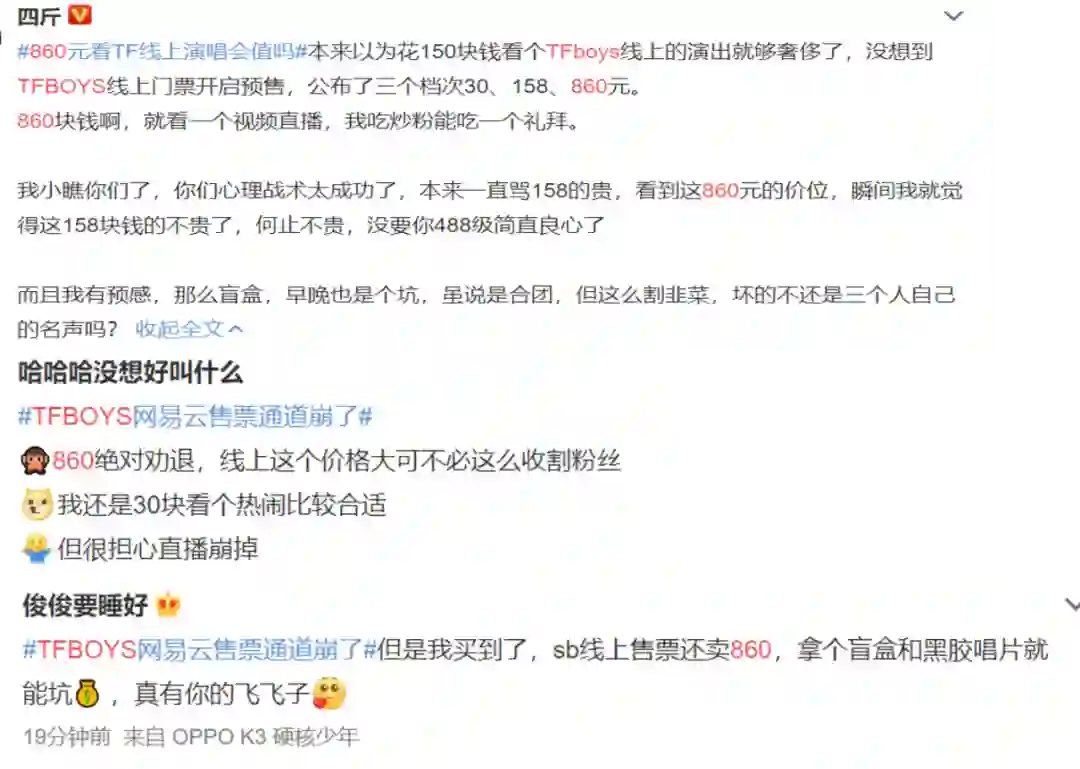Click the red TFboys keyword in first line
This screenshot has height=769, width=1080.
(583, 52)
